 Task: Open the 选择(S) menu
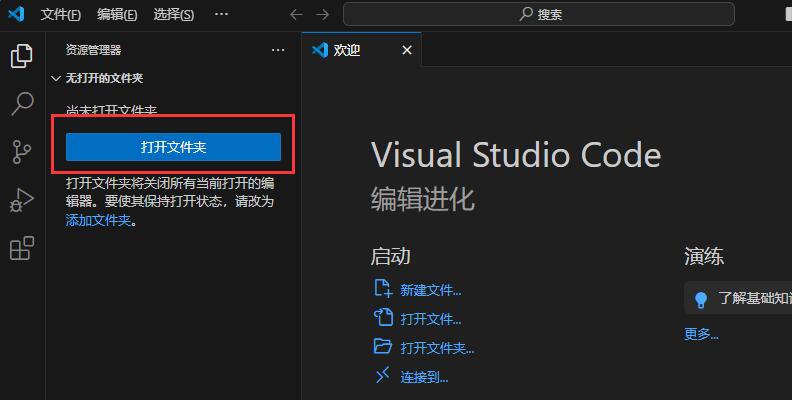(x=174, y=14)
